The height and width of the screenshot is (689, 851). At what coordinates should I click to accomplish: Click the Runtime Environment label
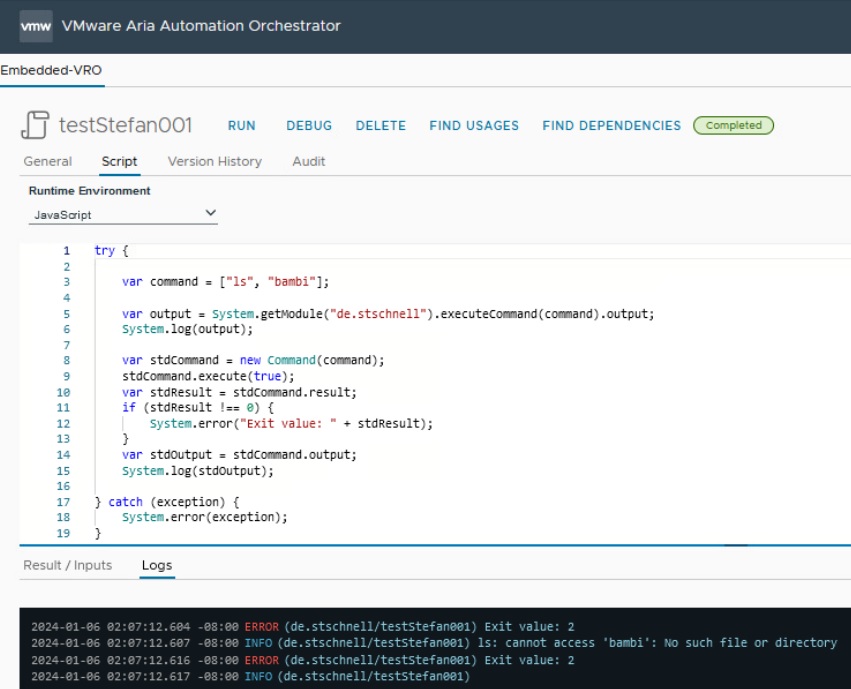pos(90,191)
